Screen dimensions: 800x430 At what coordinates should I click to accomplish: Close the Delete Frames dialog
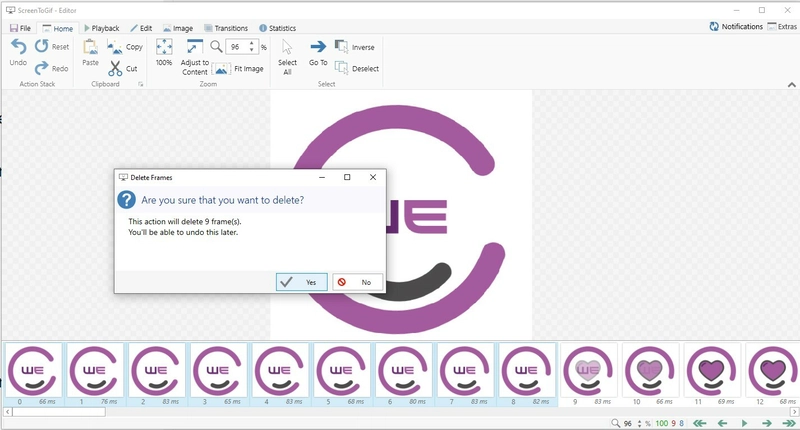coord(373,178)
